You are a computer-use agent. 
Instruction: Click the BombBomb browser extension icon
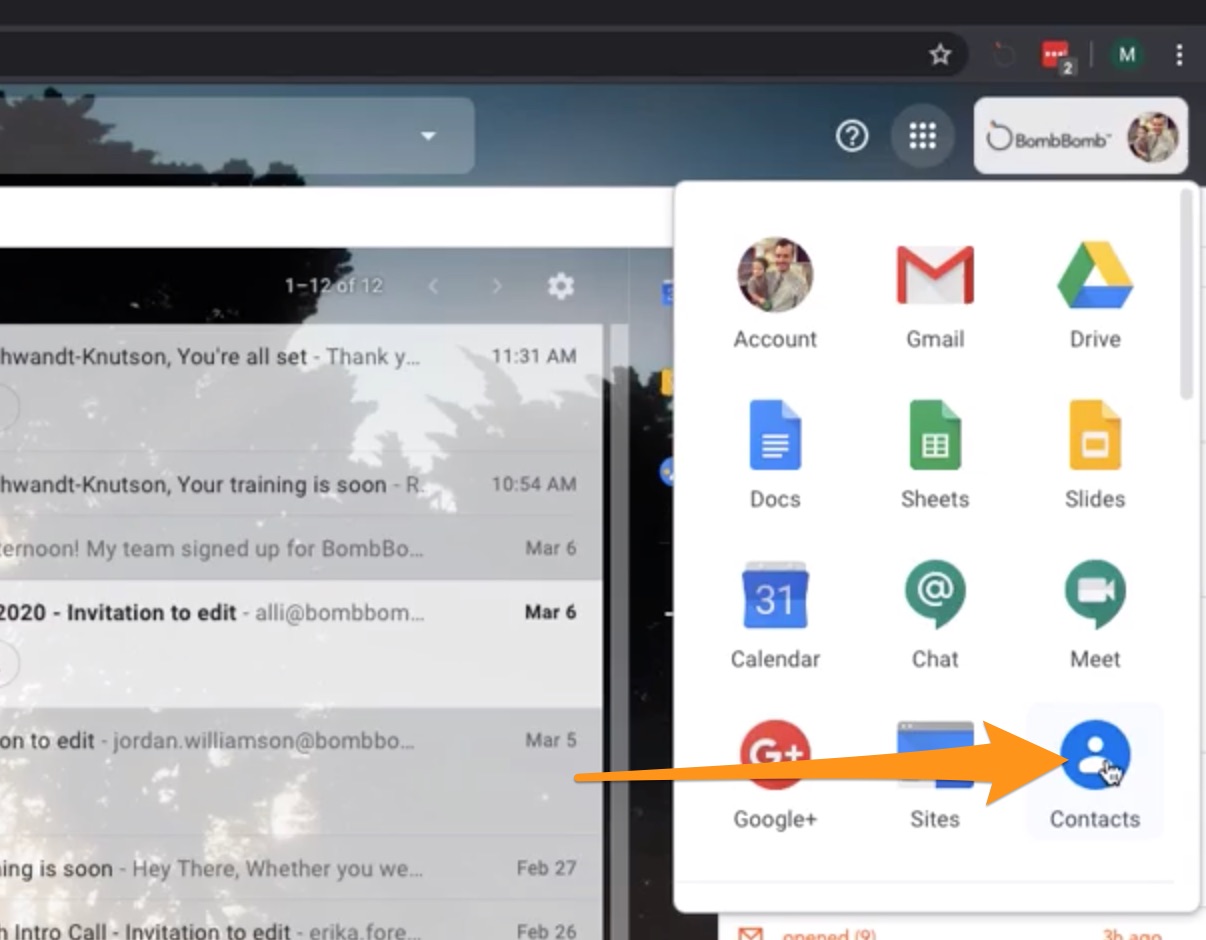tap(1004, 55)
